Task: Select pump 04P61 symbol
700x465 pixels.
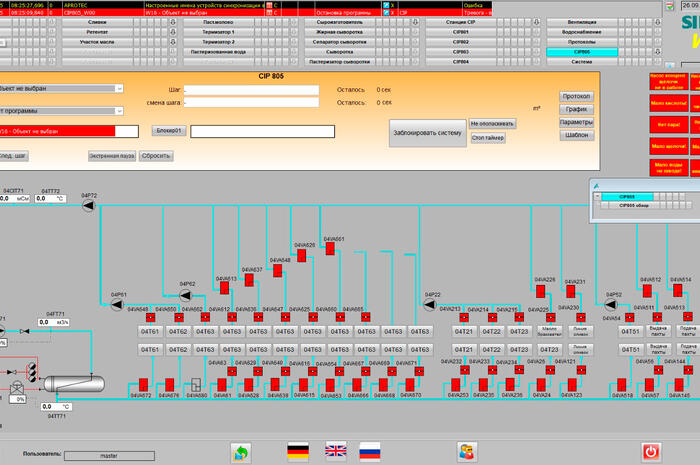Action: [x=117, y=304]
